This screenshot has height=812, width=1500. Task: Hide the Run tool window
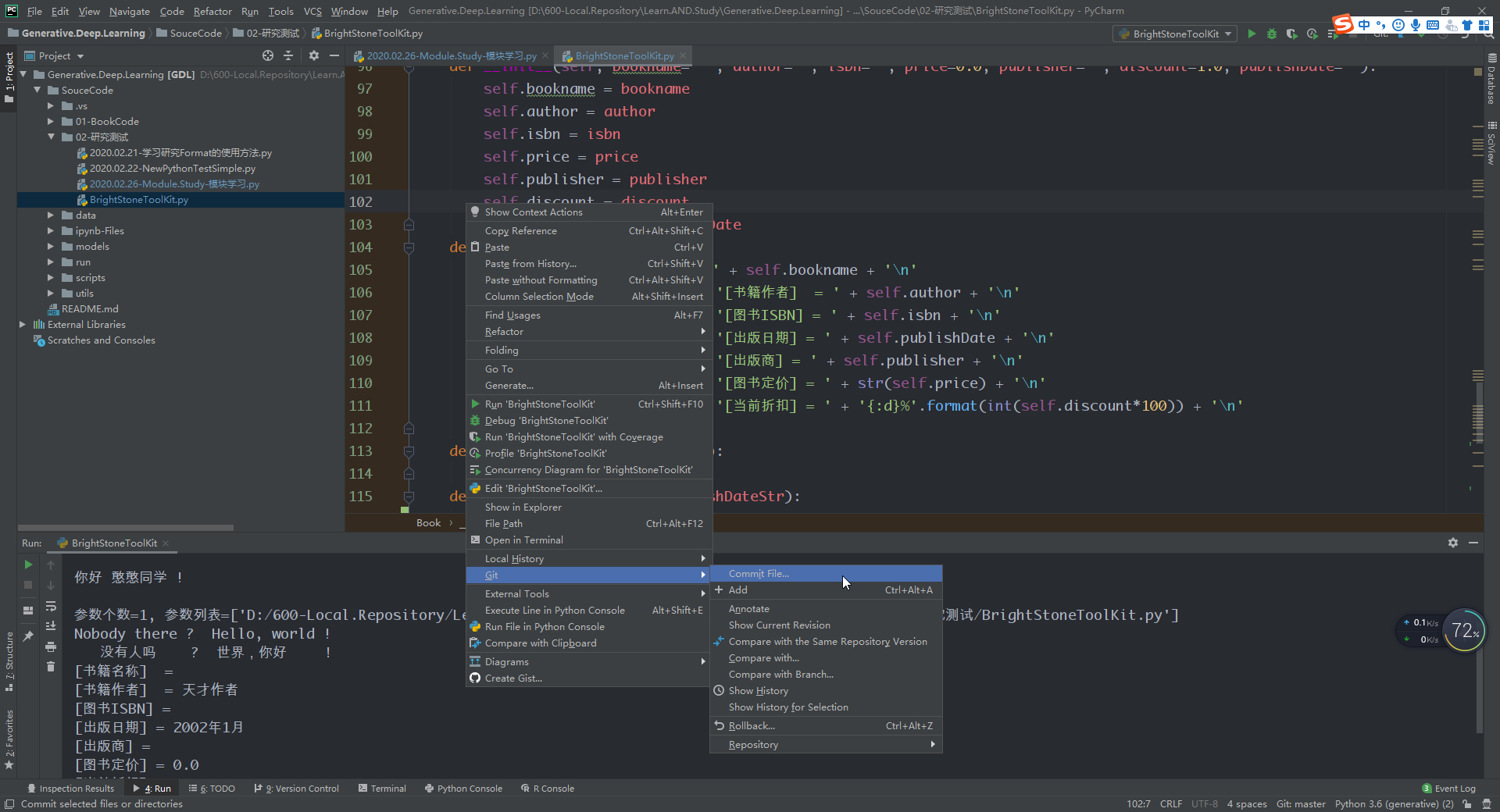pyautogui.click(x=1473, y=543)
